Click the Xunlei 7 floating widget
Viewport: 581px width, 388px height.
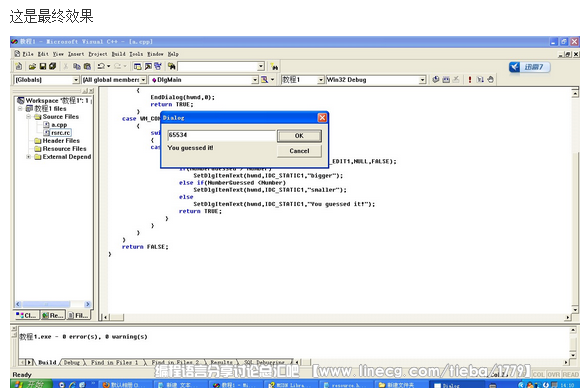[529, 67]
